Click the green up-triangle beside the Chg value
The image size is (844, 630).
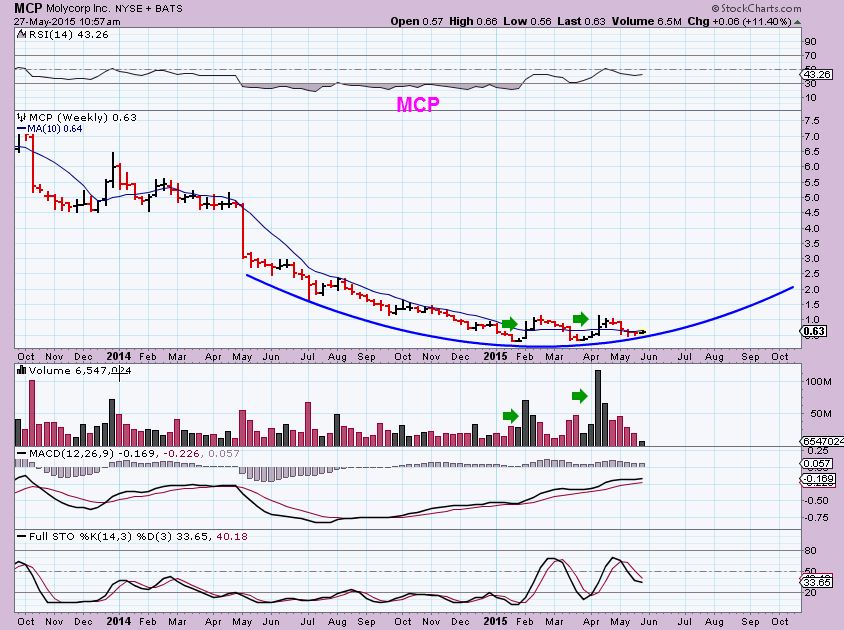click(x=797, y=22)
